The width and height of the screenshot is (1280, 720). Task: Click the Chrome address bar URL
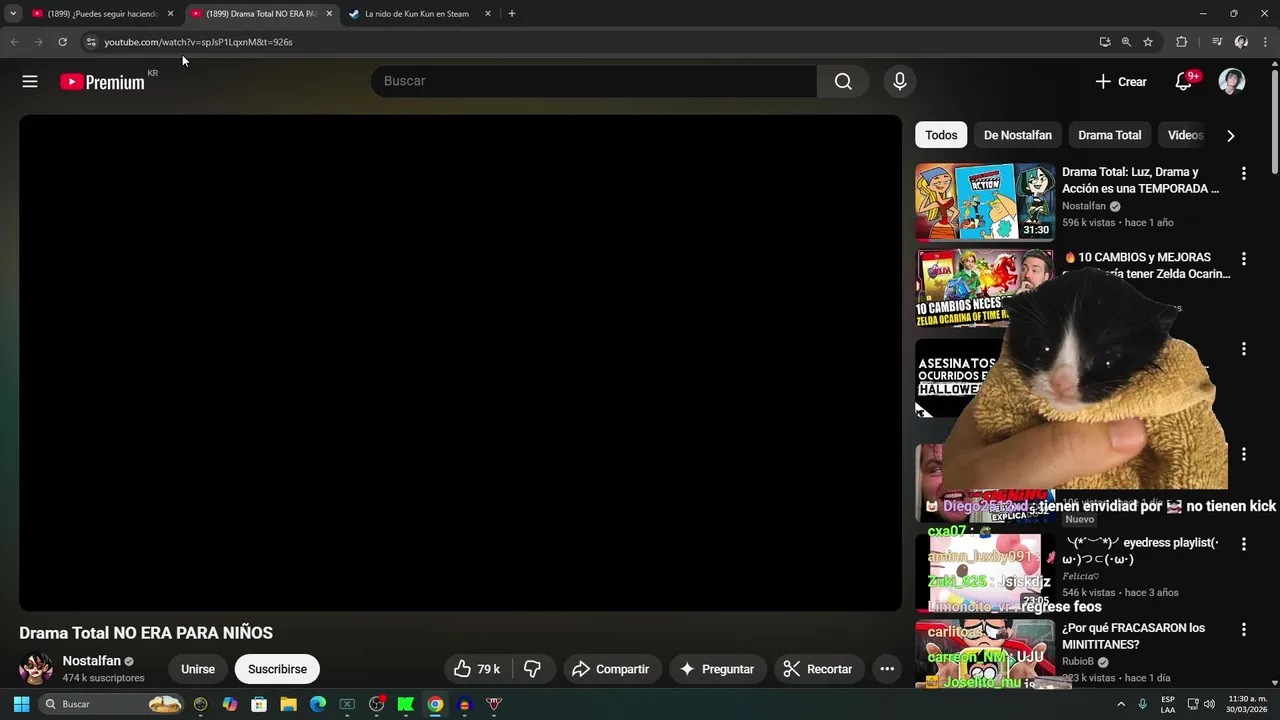(198, 42)
